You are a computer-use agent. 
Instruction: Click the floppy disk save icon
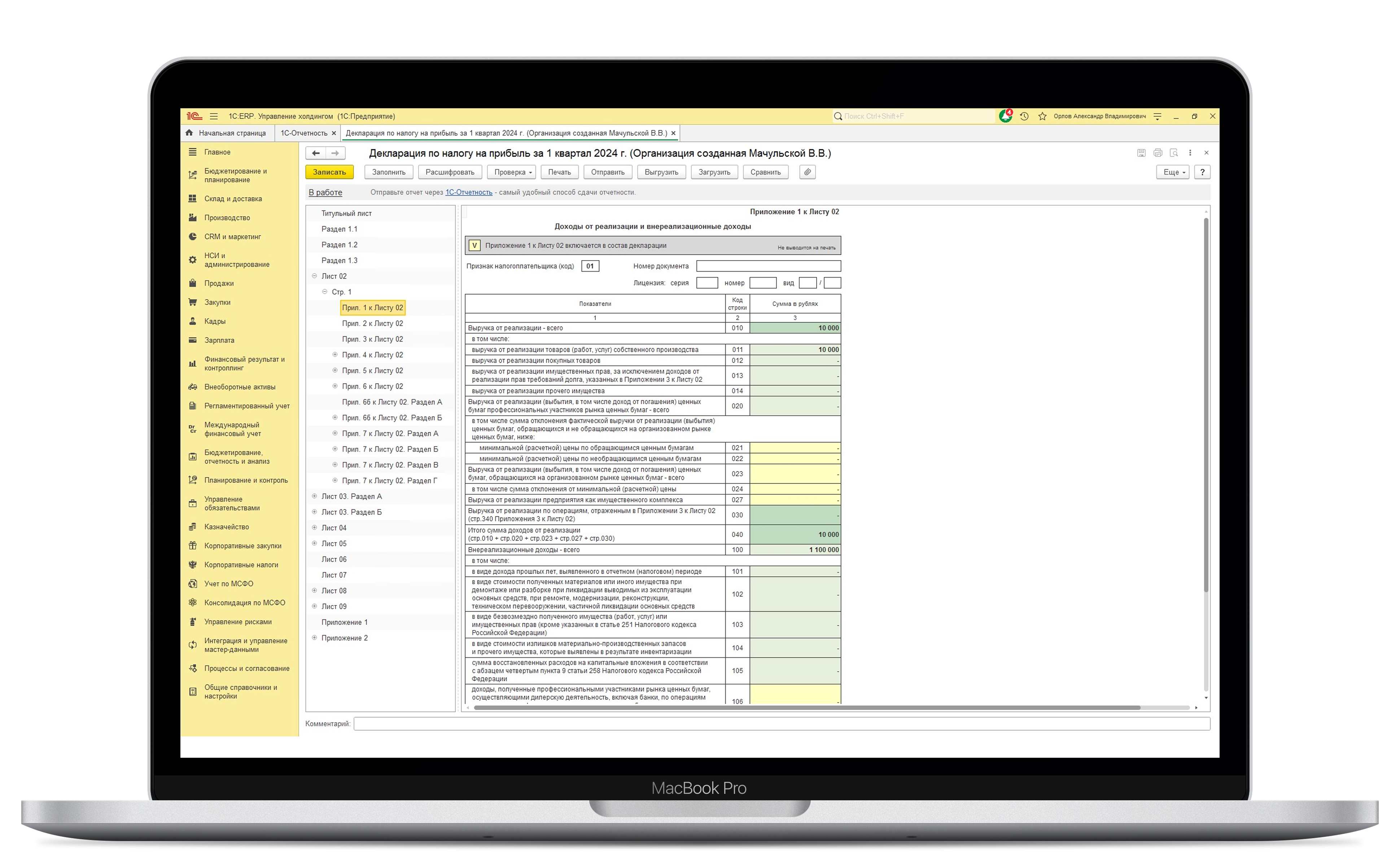pyautogui.click(x=1141, y=153)
